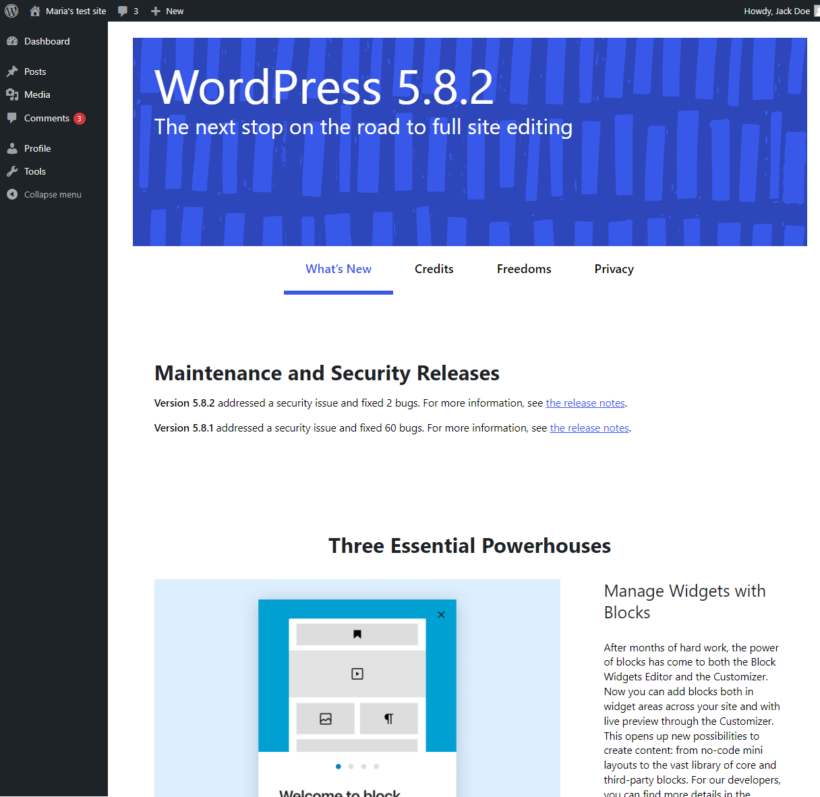Switch to the Freedoms tab

524,269
